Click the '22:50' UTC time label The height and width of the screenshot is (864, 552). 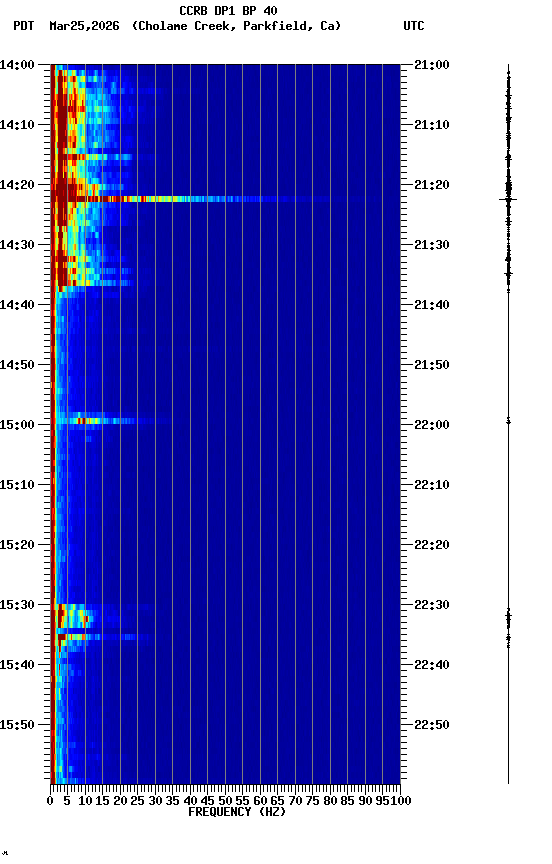pos(432,725)
